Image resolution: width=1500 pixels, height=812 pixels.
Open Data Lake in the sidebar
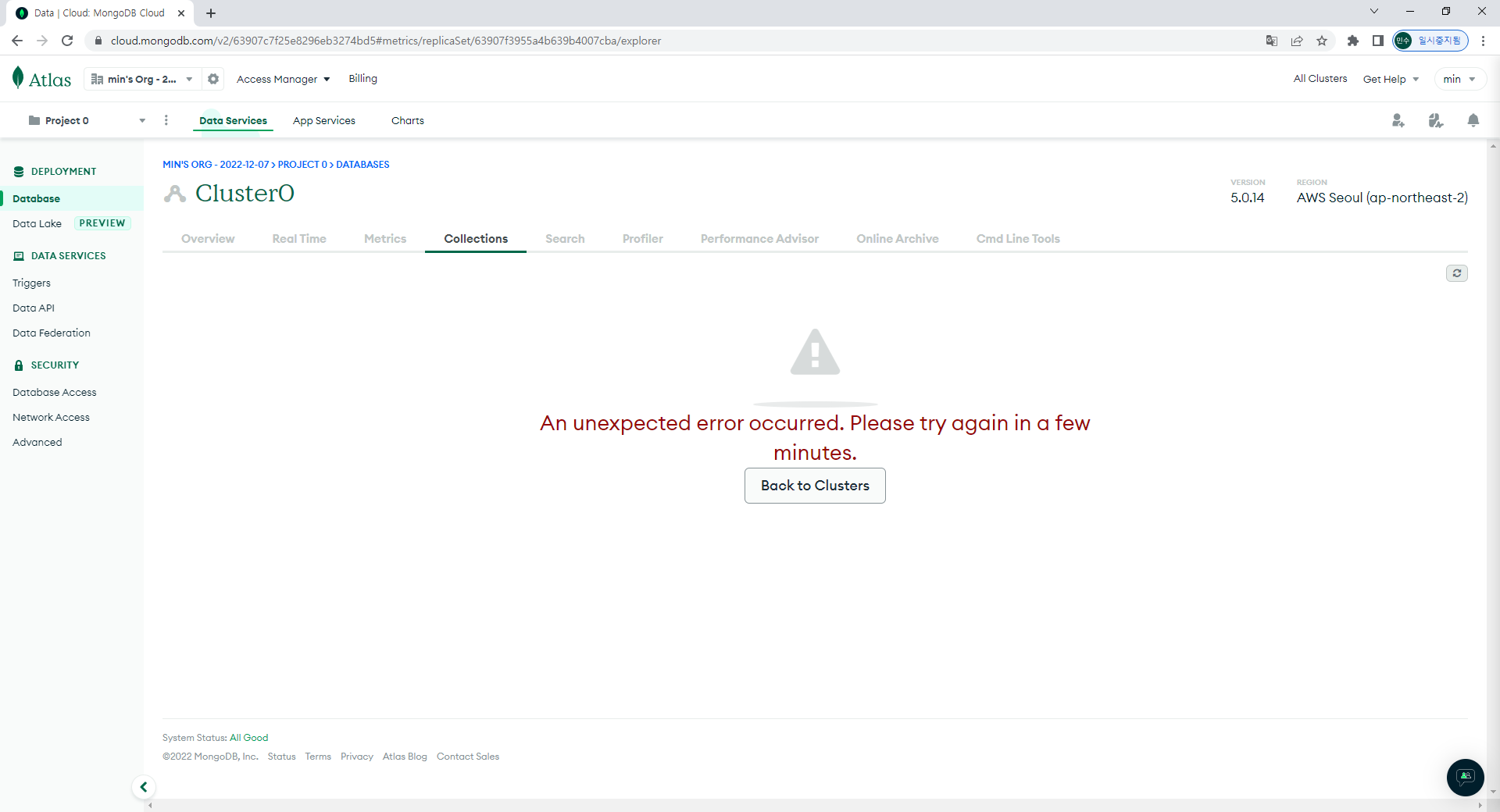[x=37, y=223]
